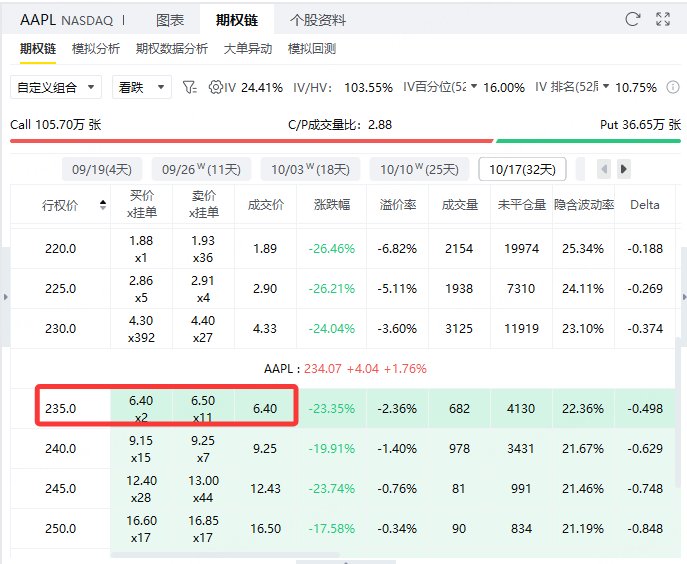This screenshot has width=687, height=564.
Task: Click the 溢价率 column header
Action: tap(398, 205)
